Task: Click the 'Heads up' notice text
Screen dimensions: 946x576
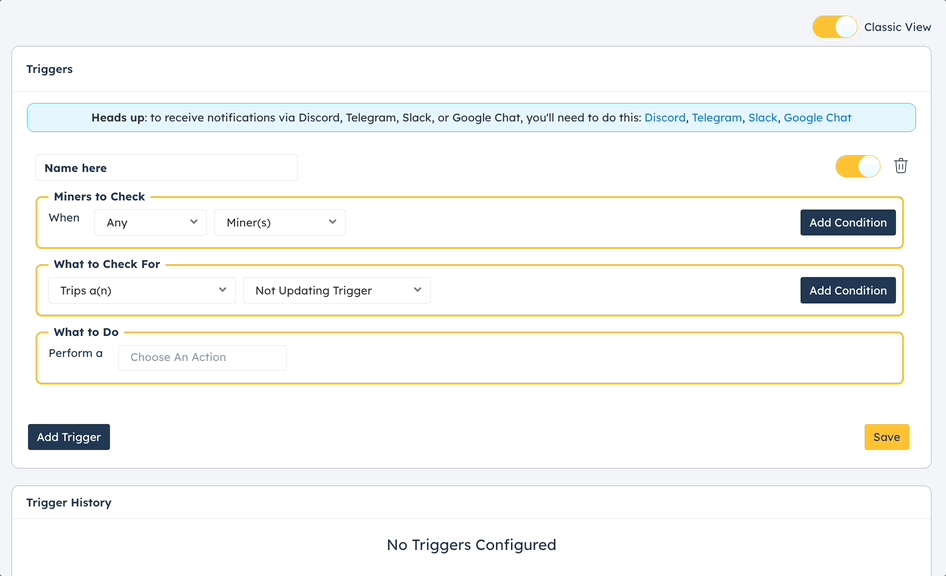Action: click(119, 118)
